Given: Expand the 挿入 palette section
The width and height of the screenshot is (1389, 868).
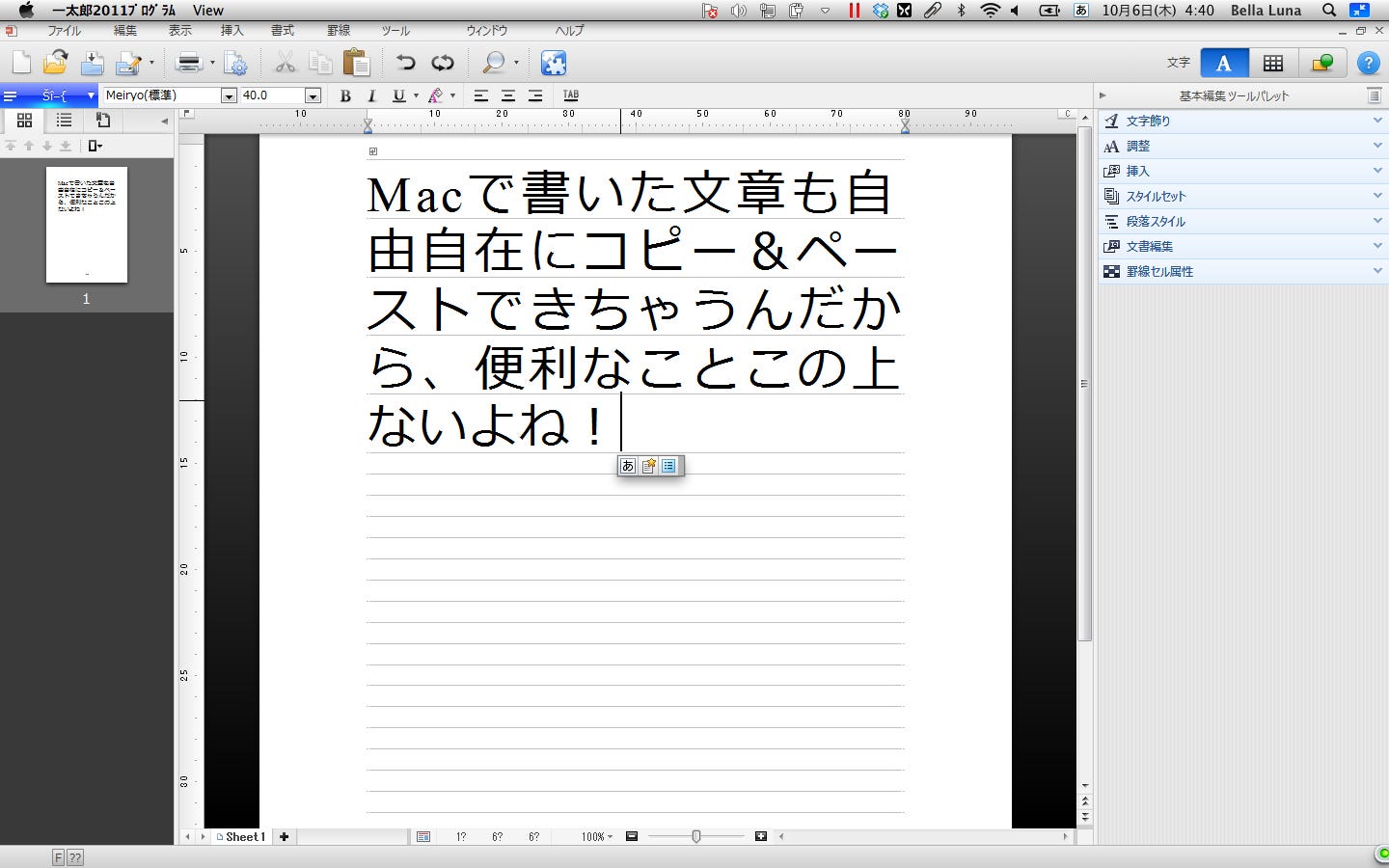Looking at the screenshot, I should click(x=1242, y=171).
